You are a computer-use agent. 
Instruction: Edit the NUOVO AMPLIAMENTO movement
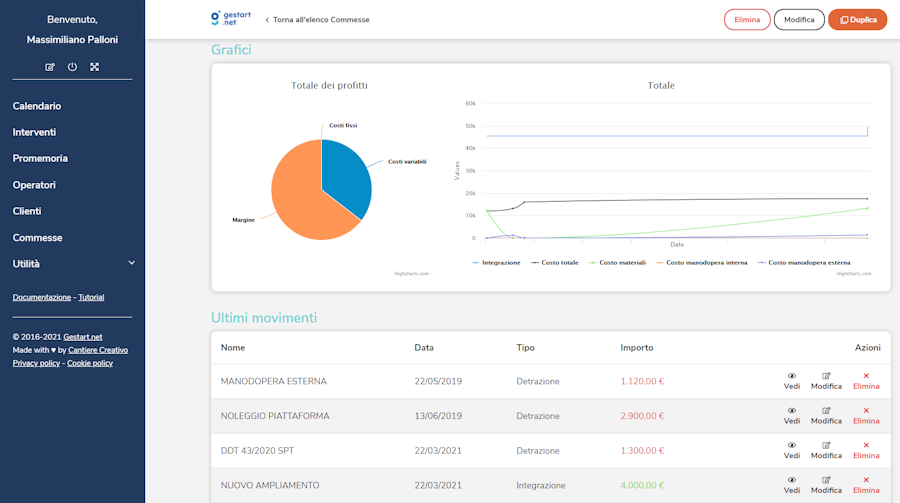coord(826,485)
